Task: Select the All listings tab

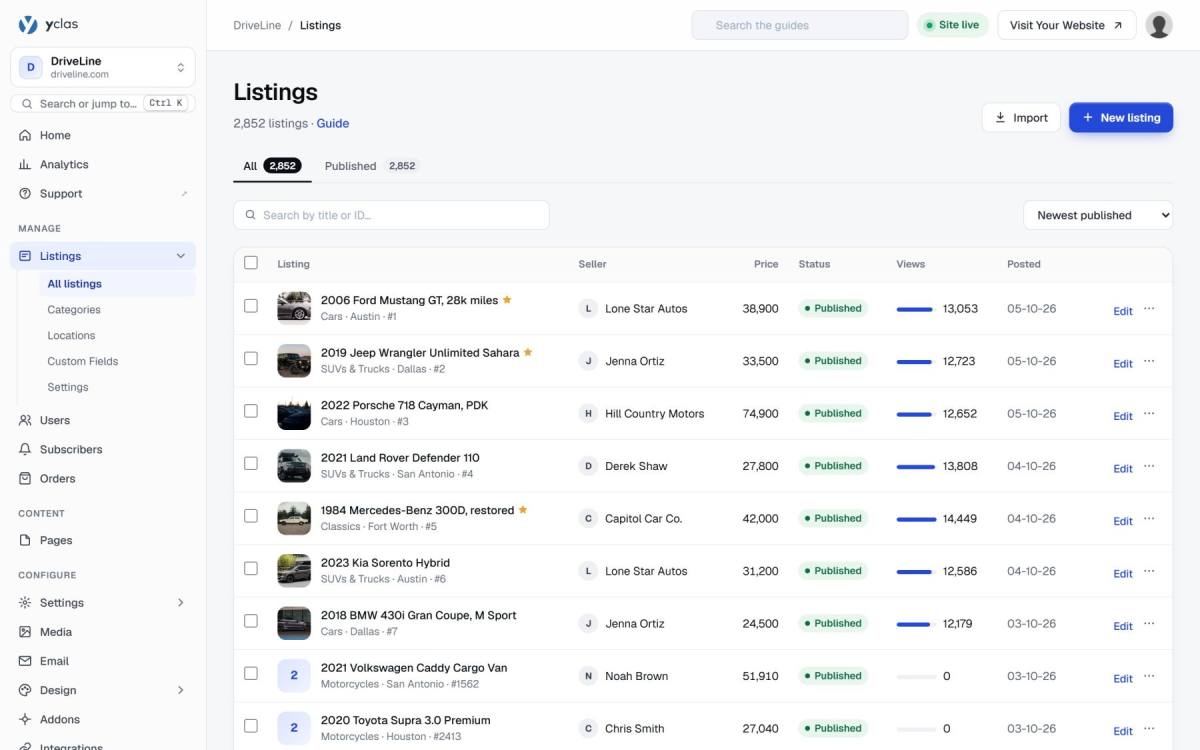Action: click(x=272, y=166)
